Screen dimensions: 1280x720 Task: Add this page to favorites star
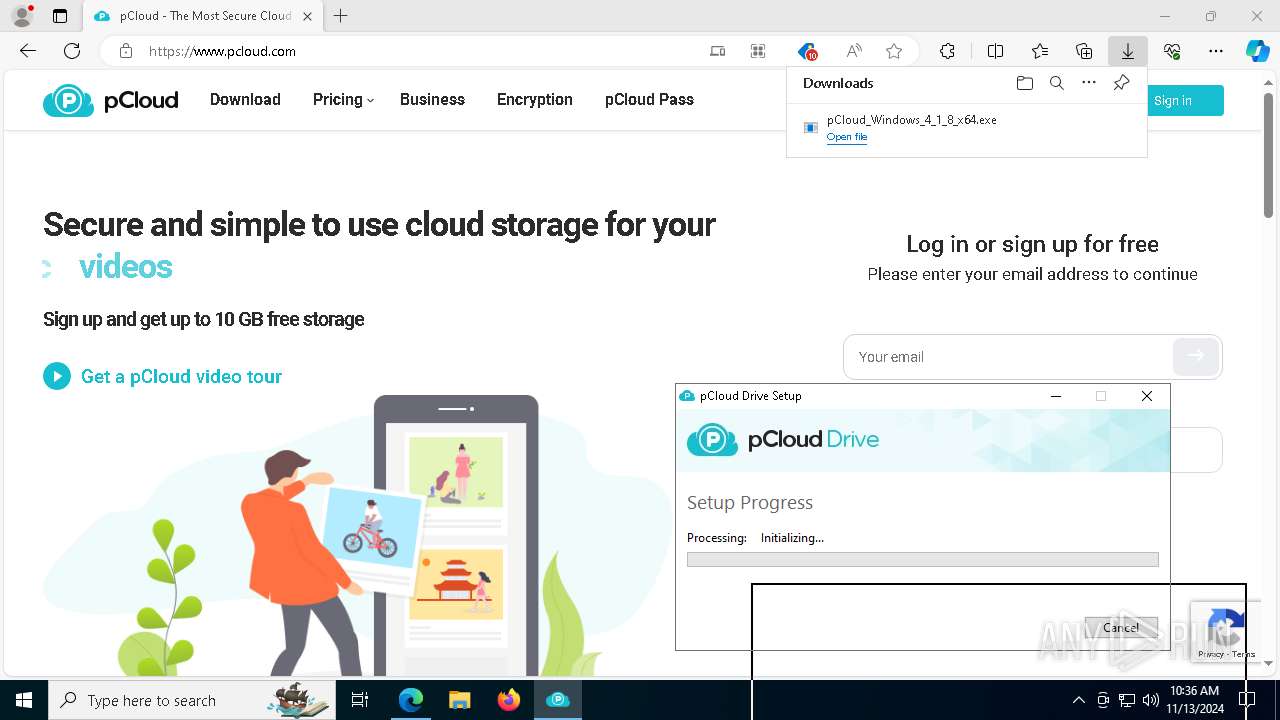pos(894,51)
